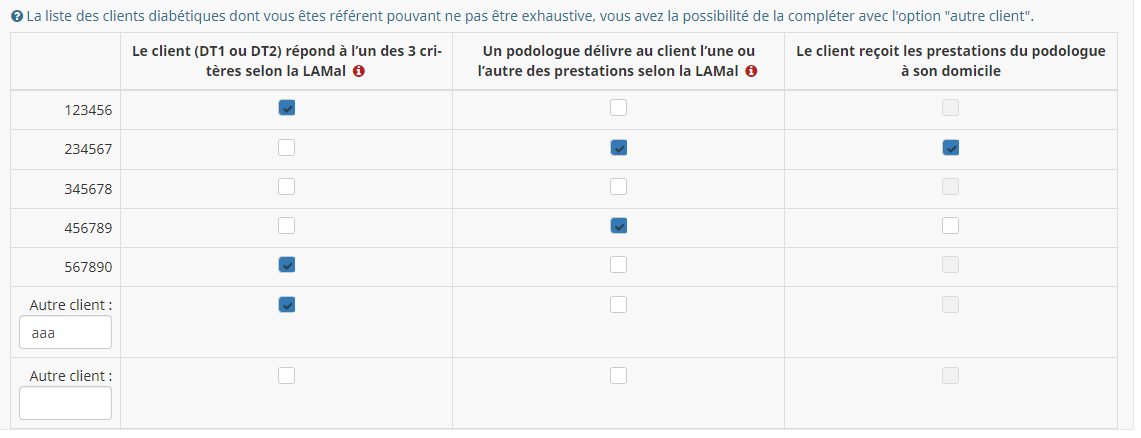Check LAMal criteria checkbox for client 456789
The width and height of the screenshot is (1141, 438).
pos(287,226)
